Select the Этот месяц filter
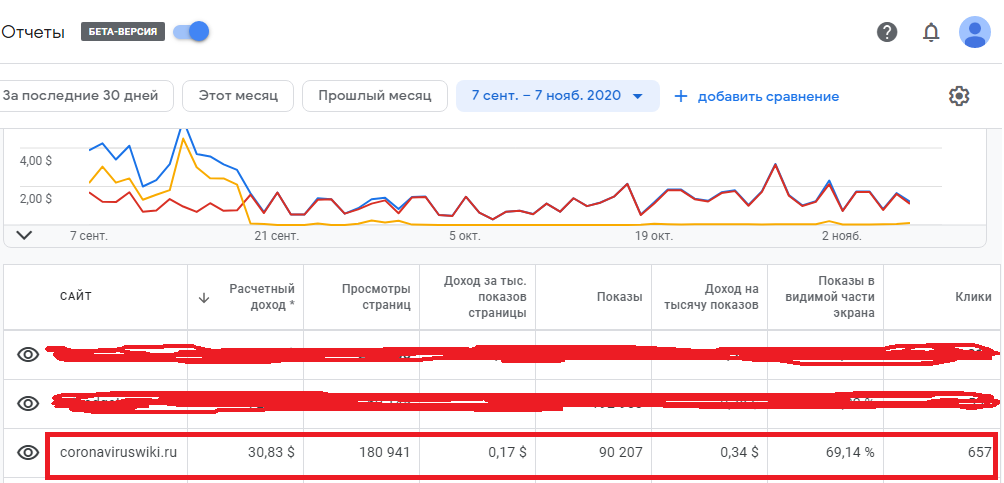1004x483 pixels. (x=238, y=96)
